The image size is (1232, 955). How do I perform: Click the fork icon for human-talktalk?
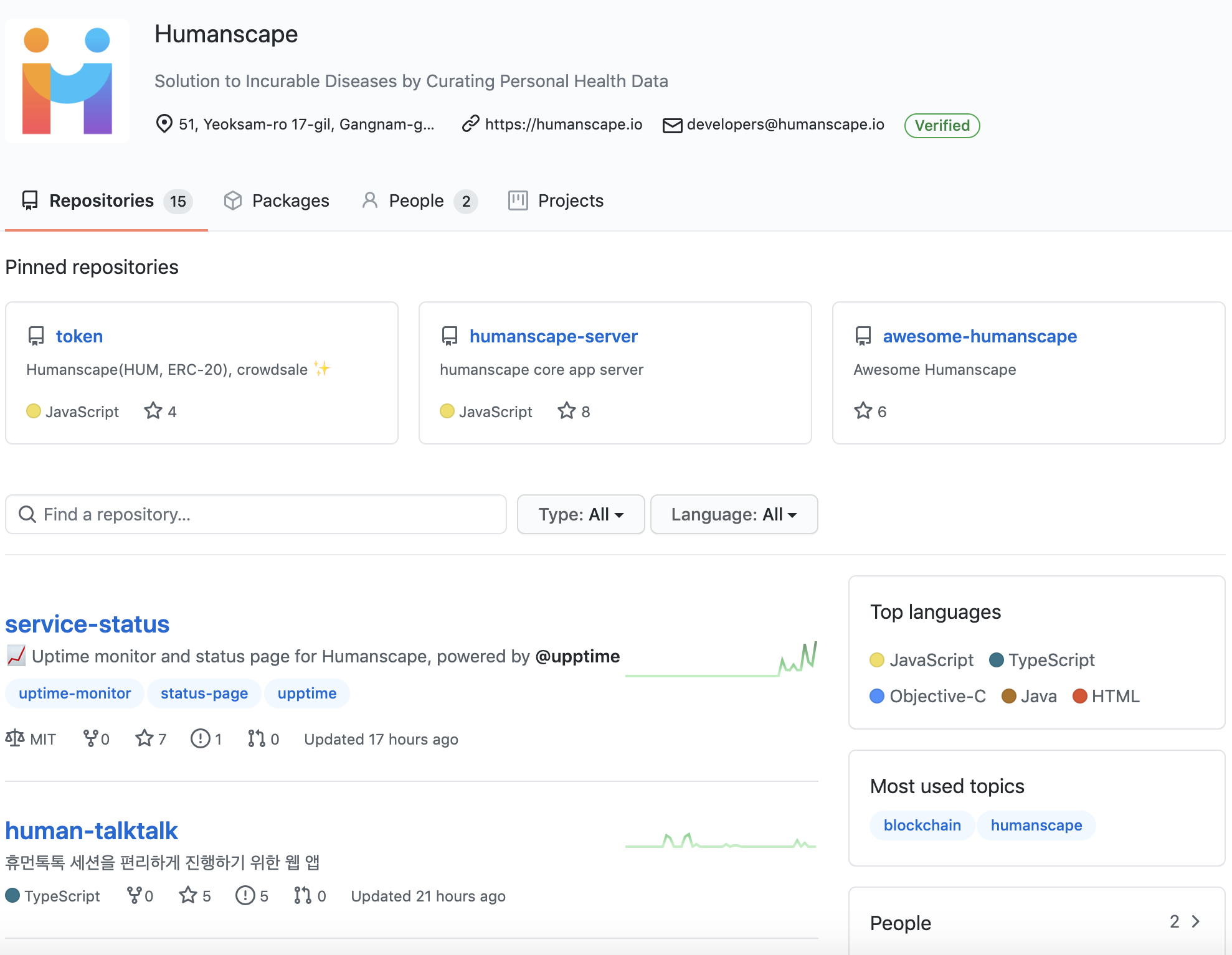pyautogui.click(x=134, y=895)
